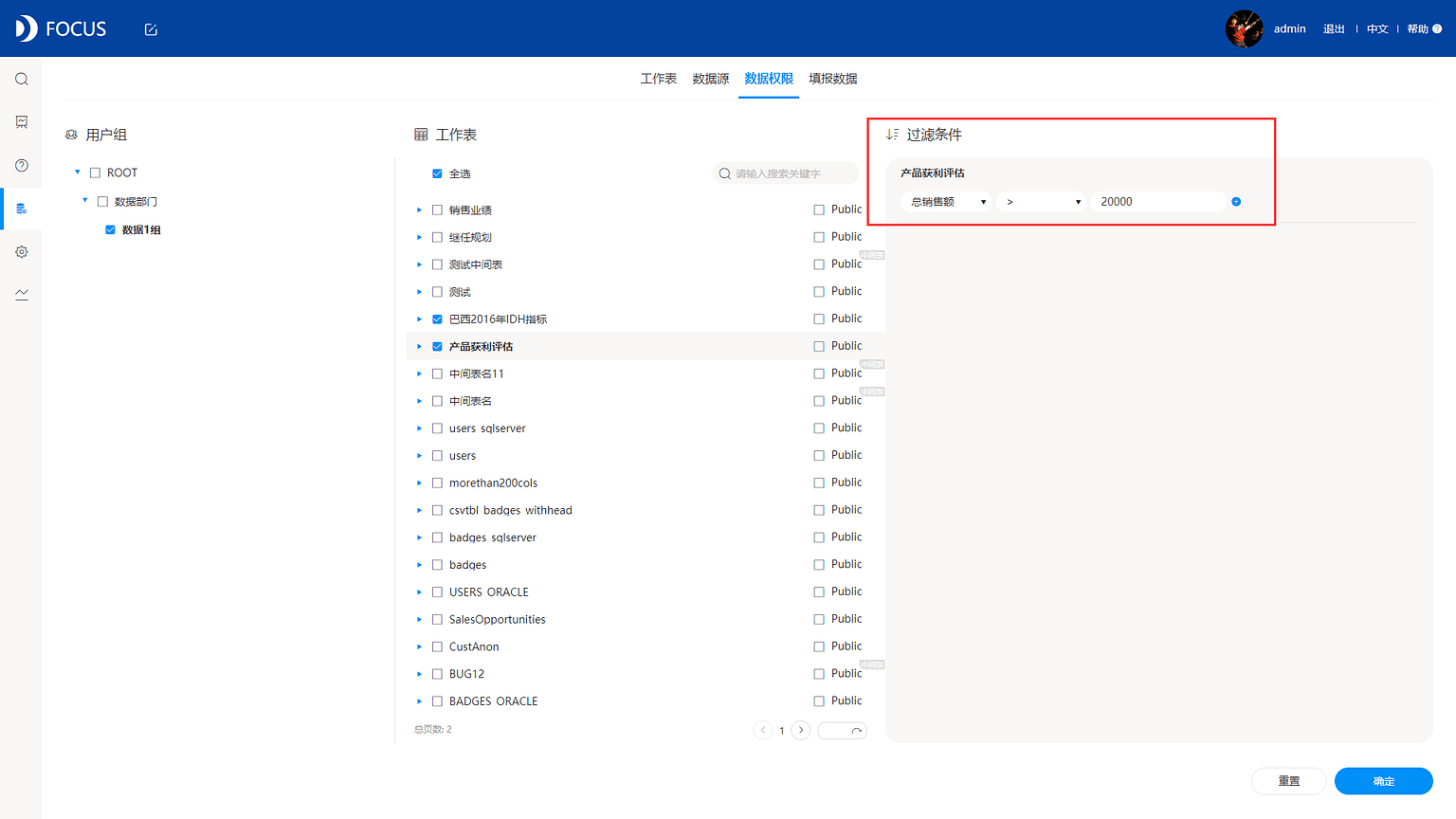Tick the Public checkbox for 销售业绩
The height and width of the screenshot is (819, 1456).
click(x=819, y=209)
